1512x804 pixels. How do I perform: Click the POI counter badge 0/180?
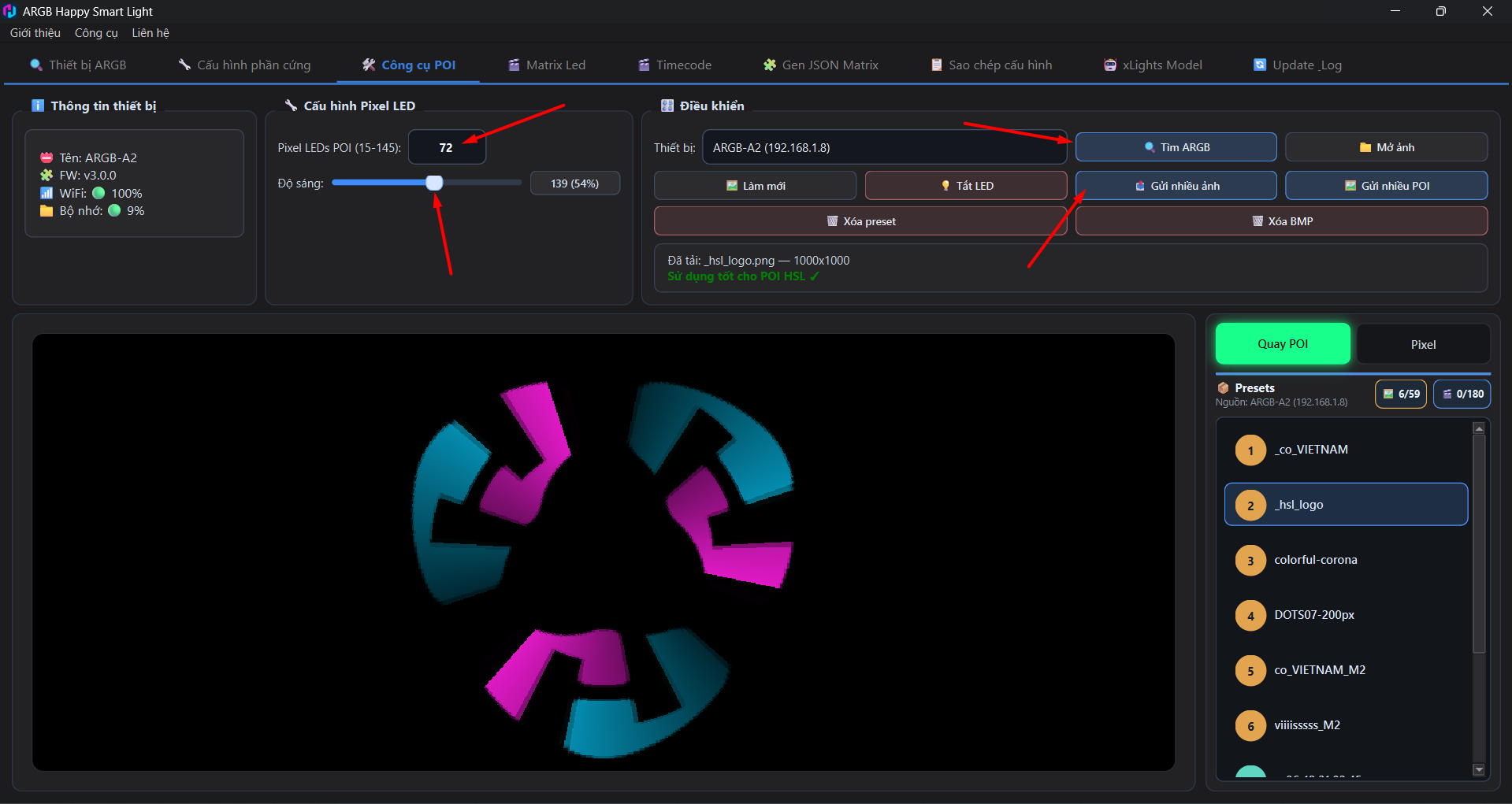[1462, 394]
